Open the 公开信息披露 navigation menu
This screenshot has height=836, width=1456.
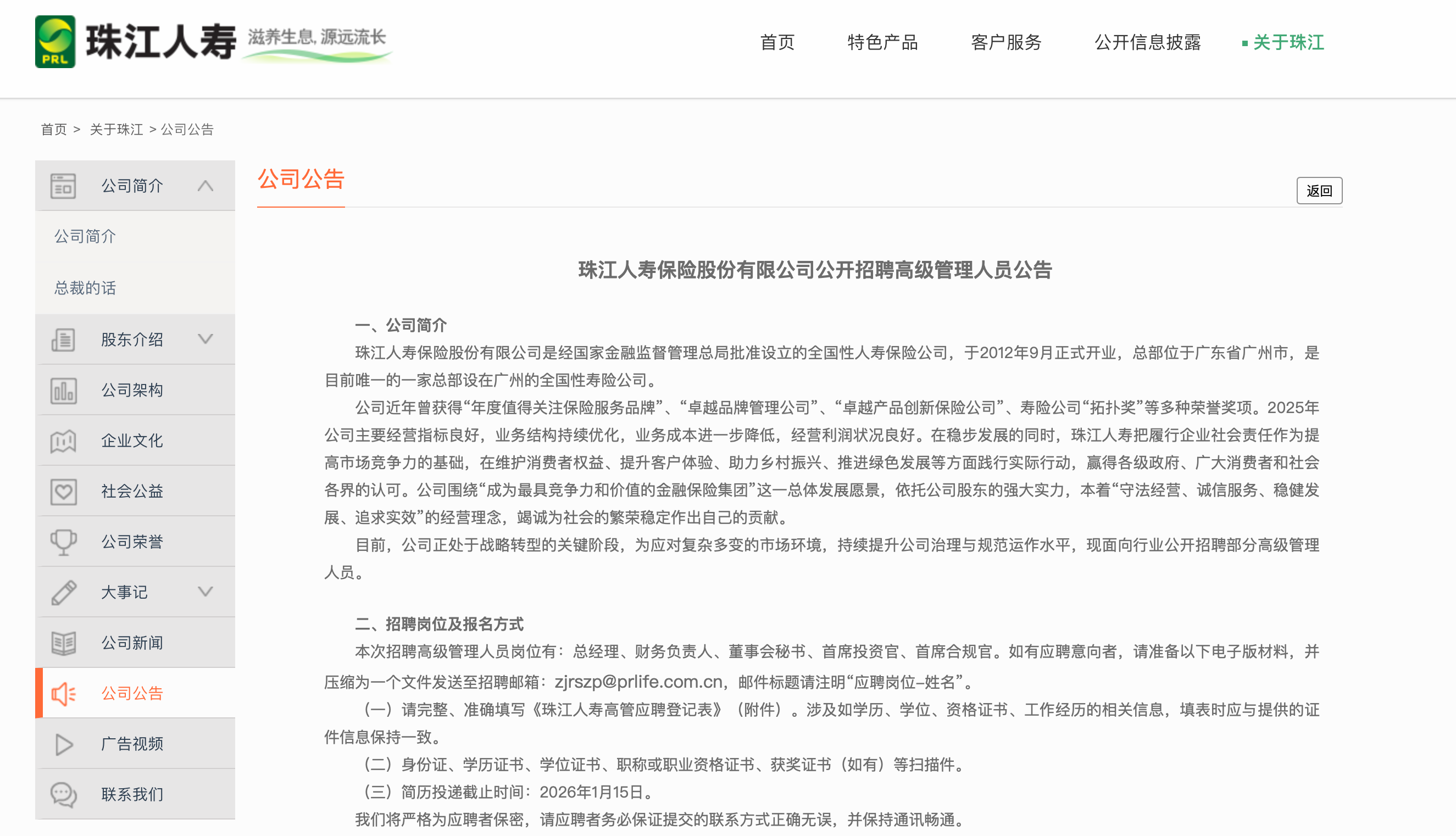[1147, 42]
